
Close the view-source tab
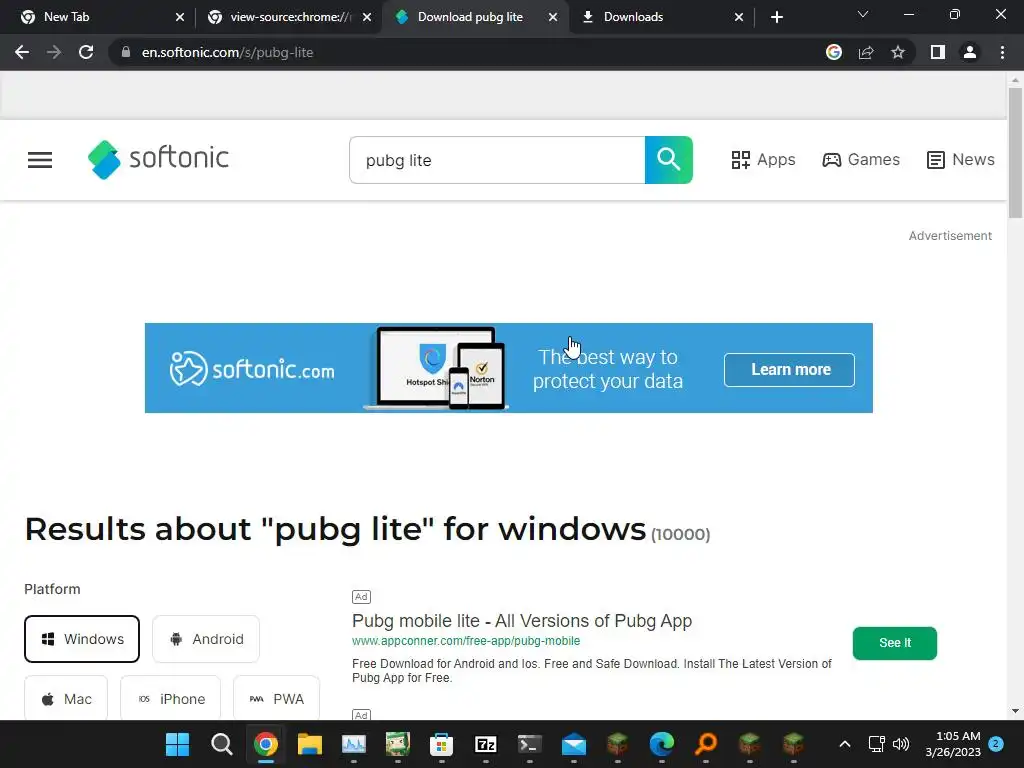367,17
